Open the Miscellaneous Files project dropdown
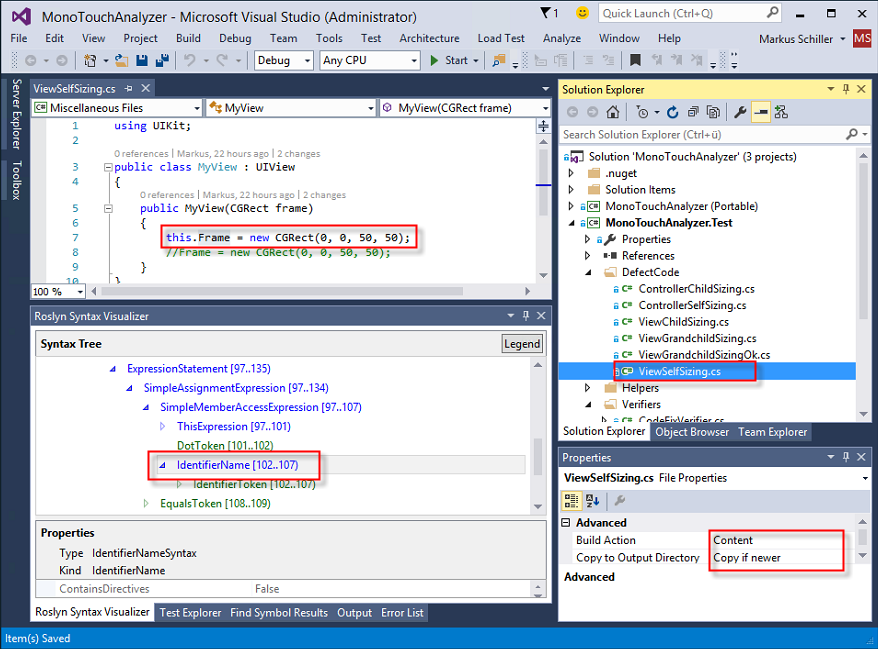 pyautogui.click(x=117, y=108)
